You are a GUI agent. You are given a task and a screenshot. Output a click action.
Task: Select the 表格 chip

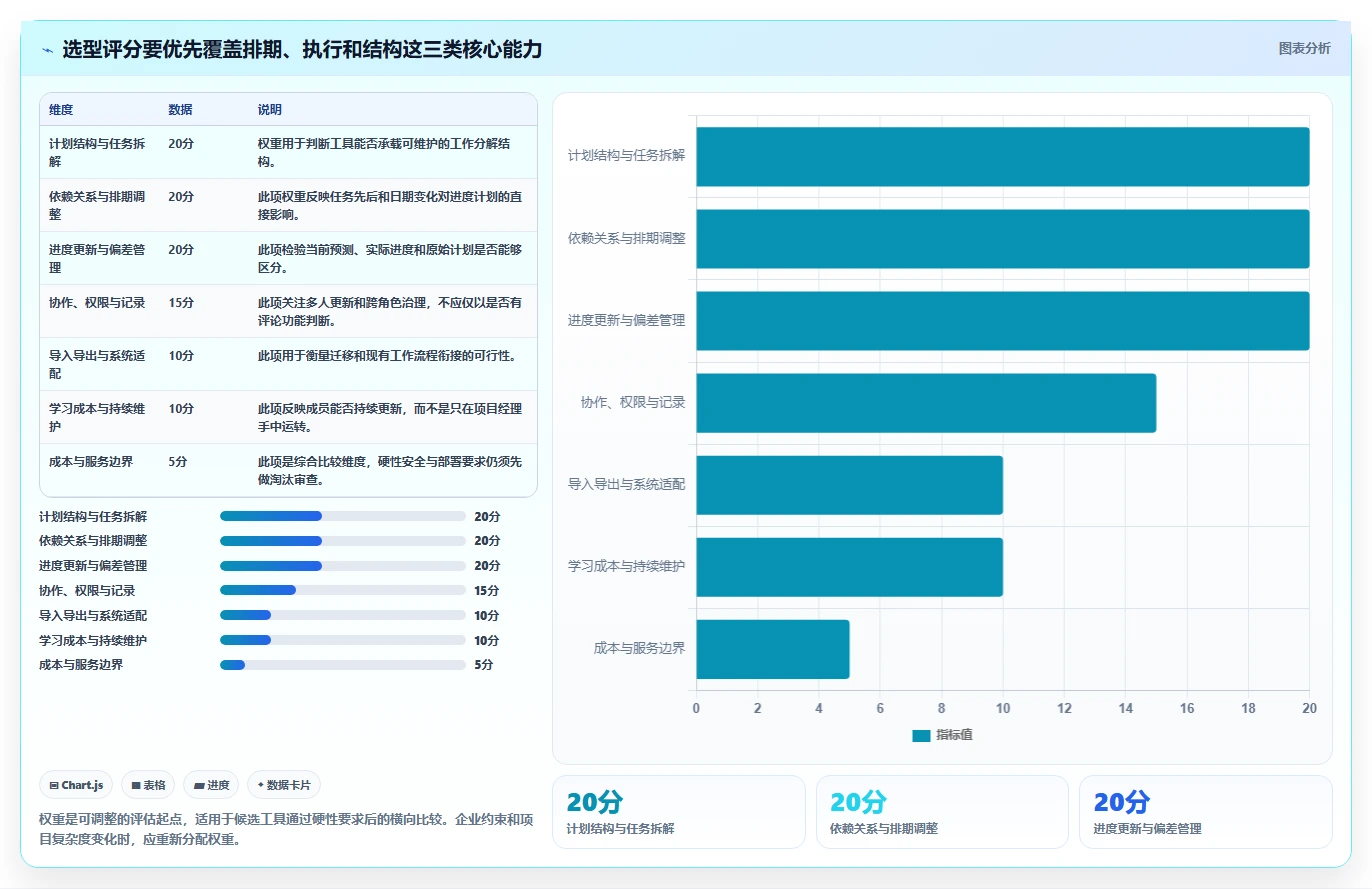pos(149,786)
